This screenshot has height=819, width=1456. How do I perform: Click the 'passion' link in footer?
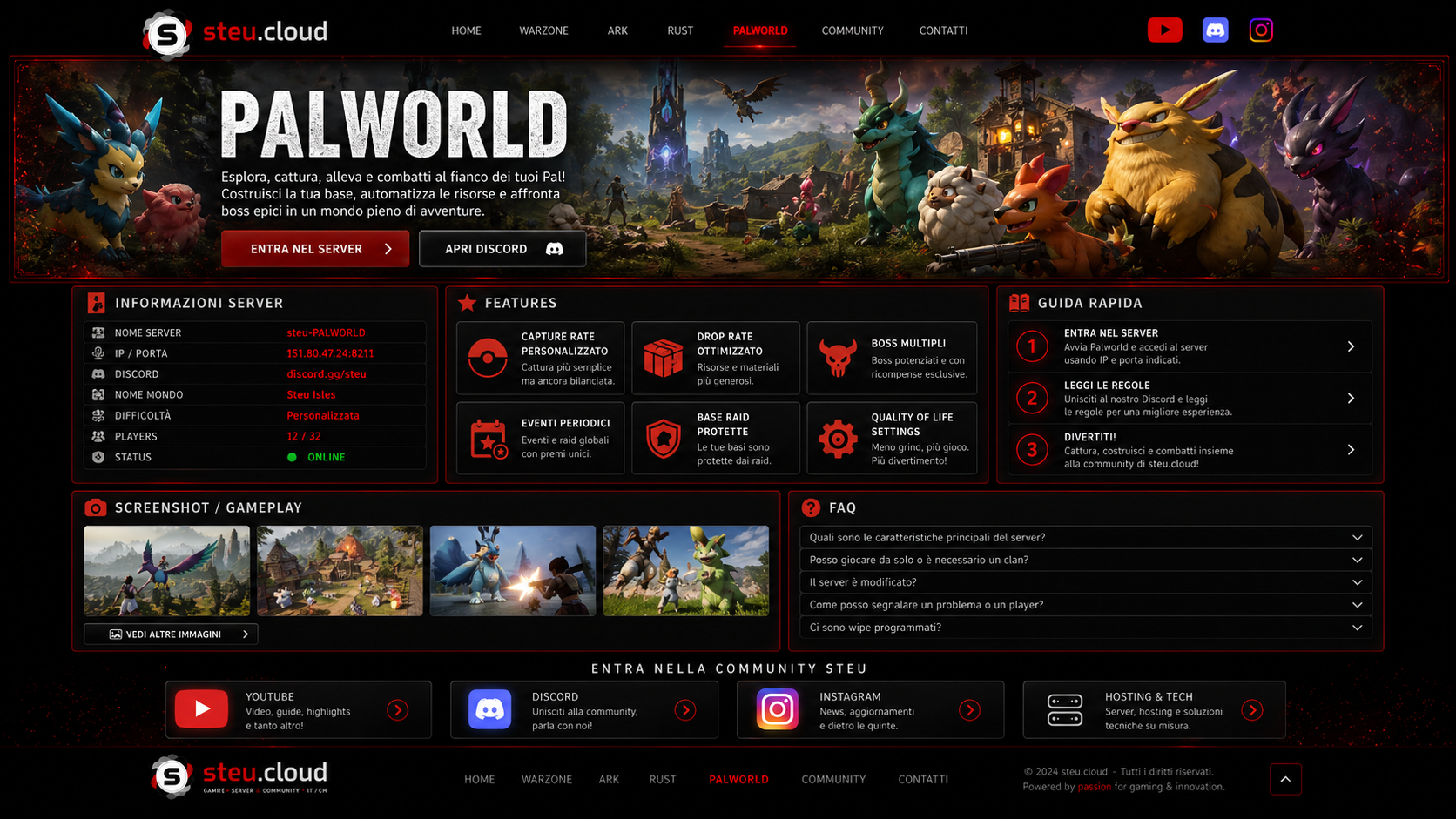pyautogui.click(x=1094, y=787)
